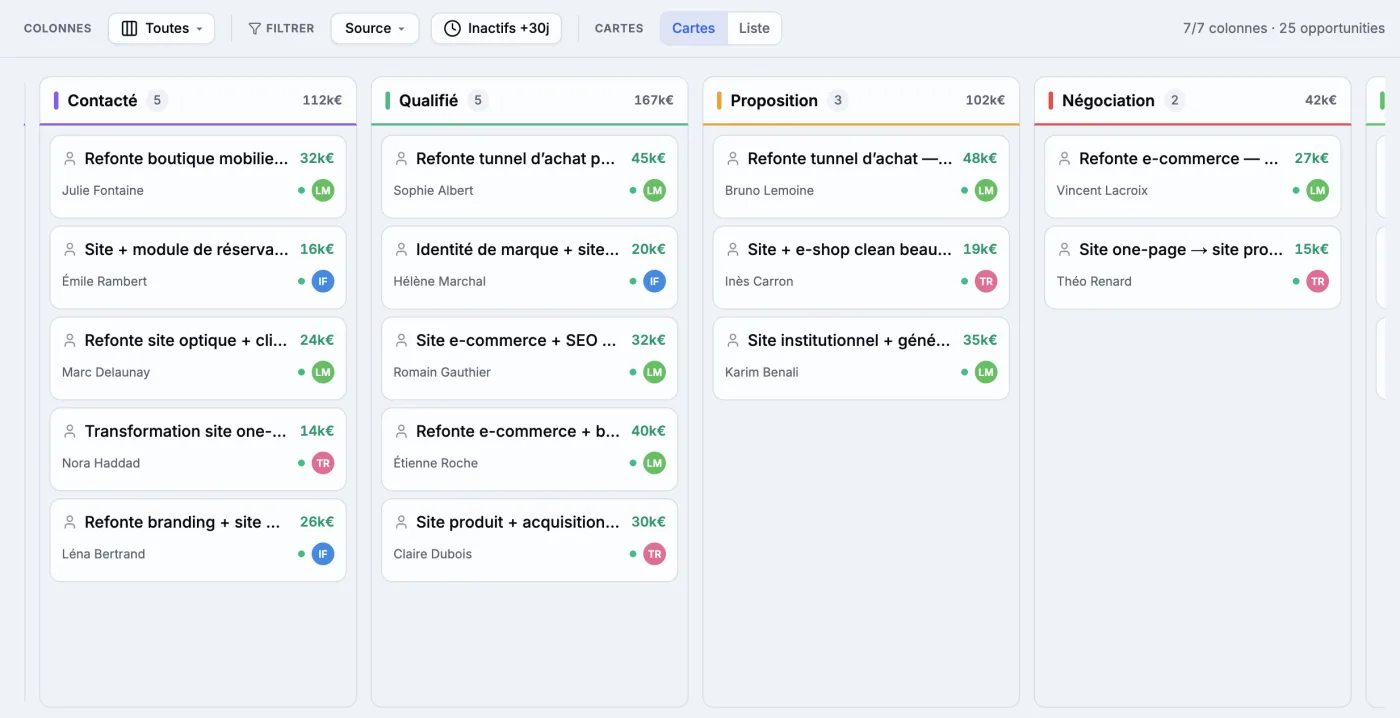Click TR avatar on Inès Carron card
Viewport: 1400px width, 718px height.
[986, 281]
